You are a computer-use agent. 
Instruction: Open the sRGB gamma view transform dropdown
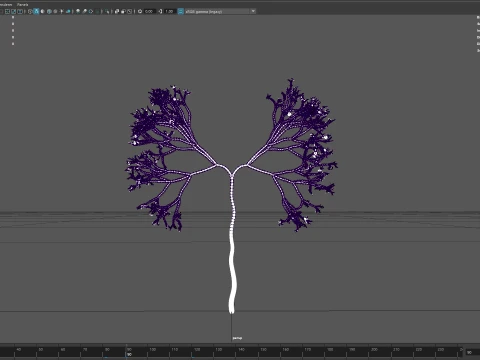tap(220, 11)
